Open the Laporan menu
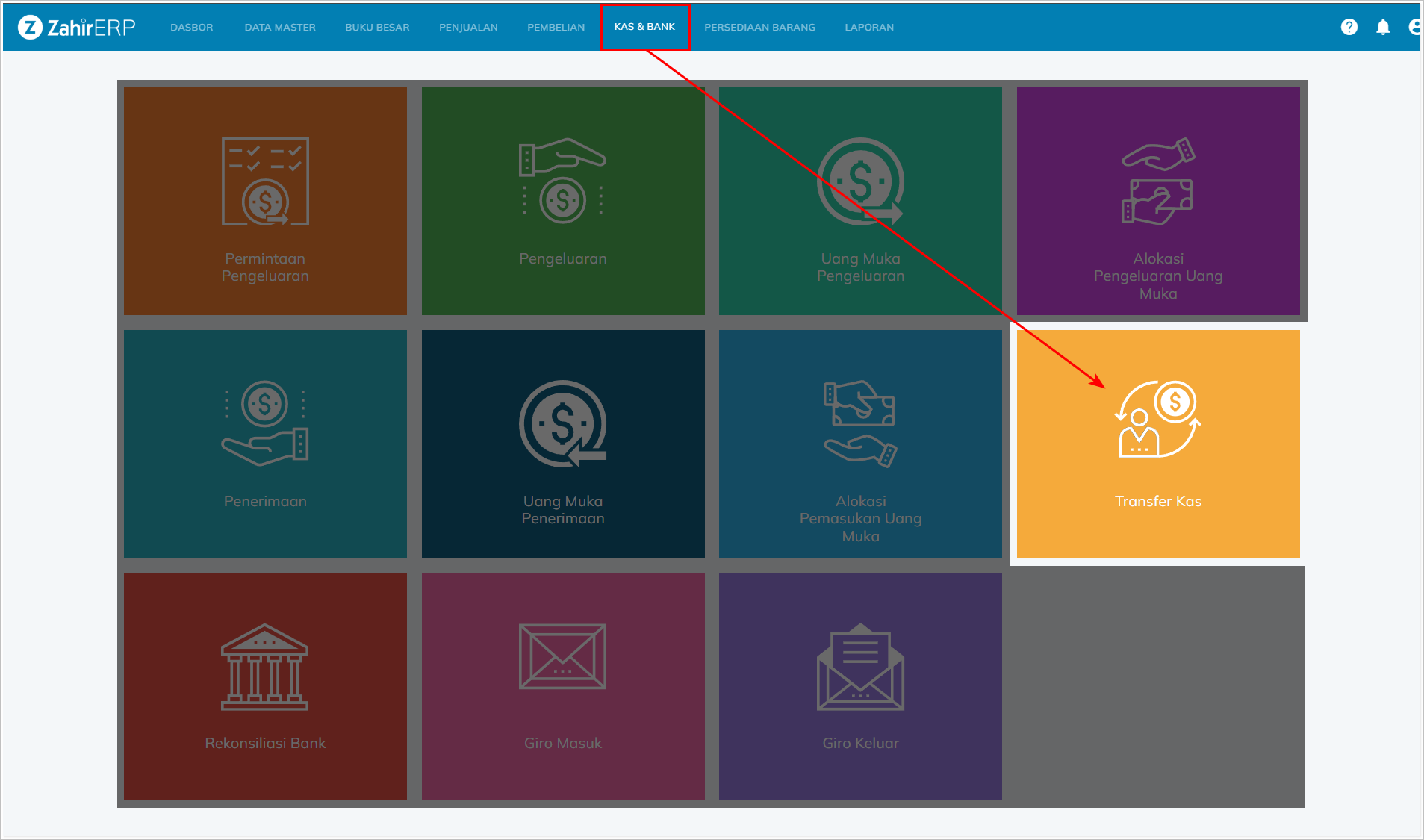Image resolution: width=1424 pixels, height=840 pixels. [x=869, y=27]
